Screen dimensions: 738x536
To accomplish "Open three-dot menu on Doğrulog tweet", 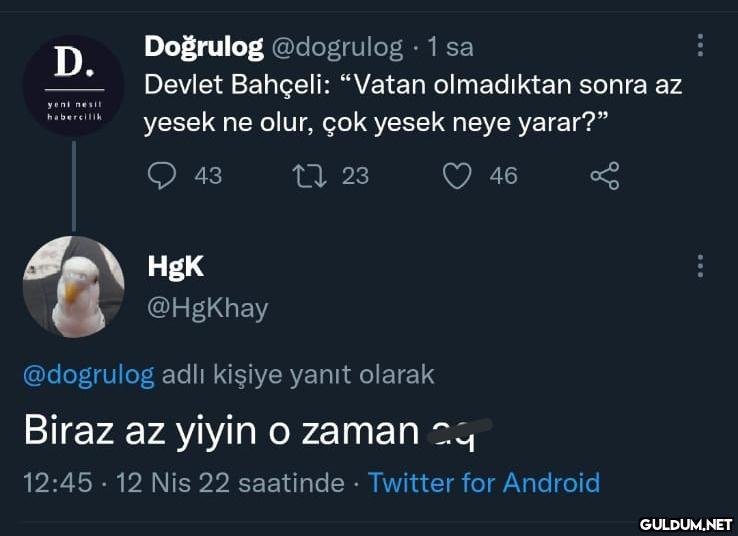I will [x=700, y=45].
